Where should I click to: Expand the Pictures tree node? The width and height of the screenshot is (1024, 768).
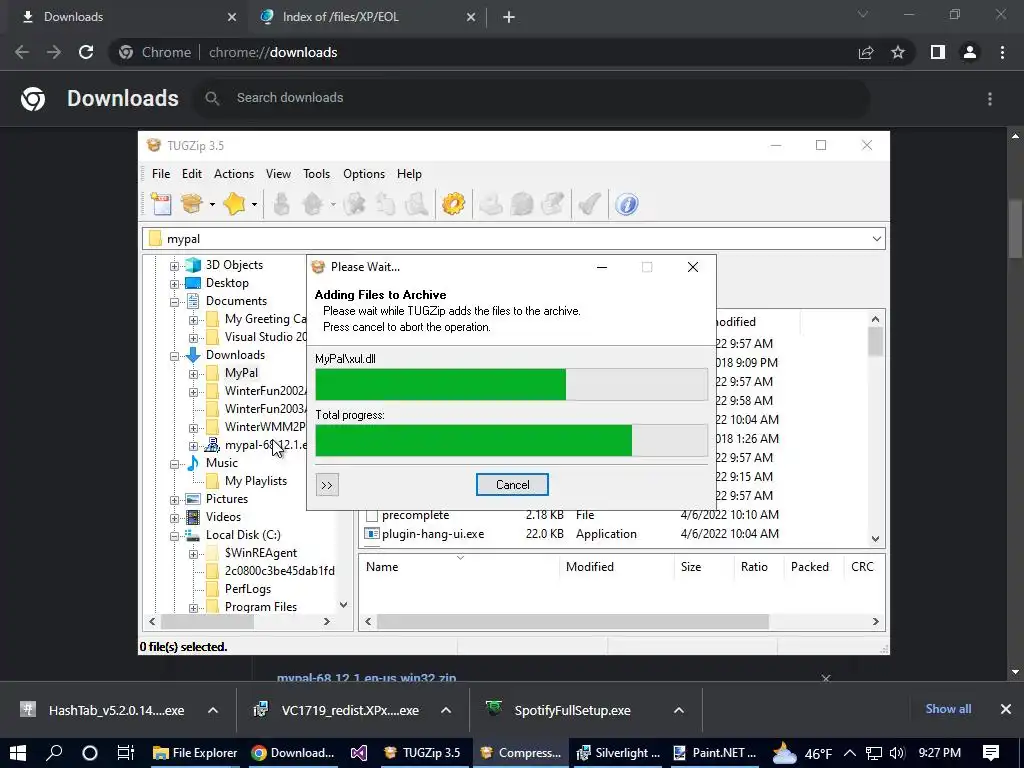tap(174, 500)
